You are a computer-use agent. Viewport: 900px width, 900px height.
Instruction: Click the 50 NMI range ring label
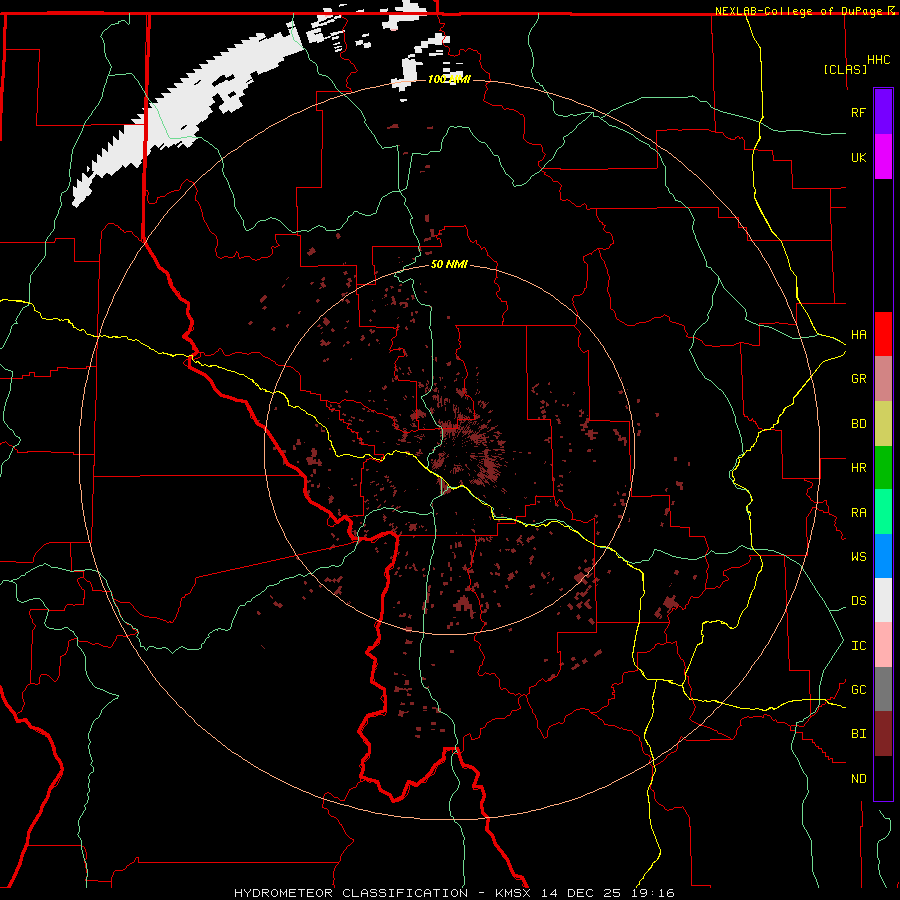pos(449,264)
